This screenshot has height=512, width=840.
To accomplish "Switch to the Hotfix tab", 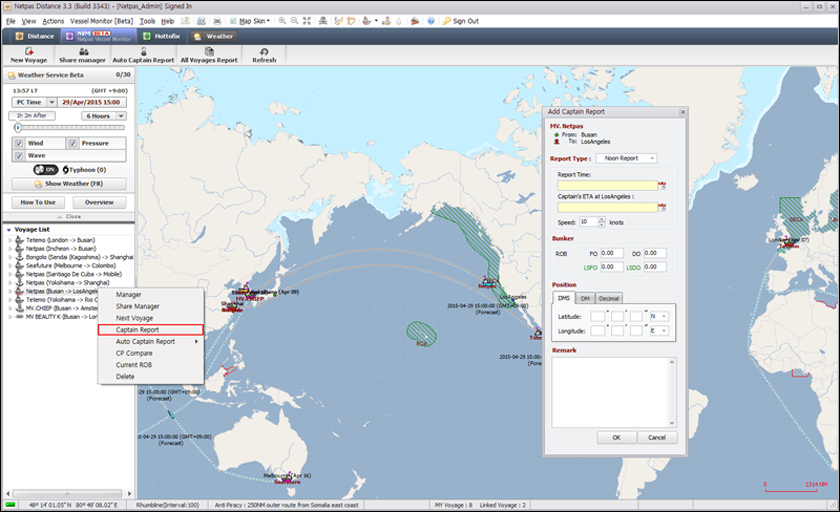I will (x=161, y=36).
